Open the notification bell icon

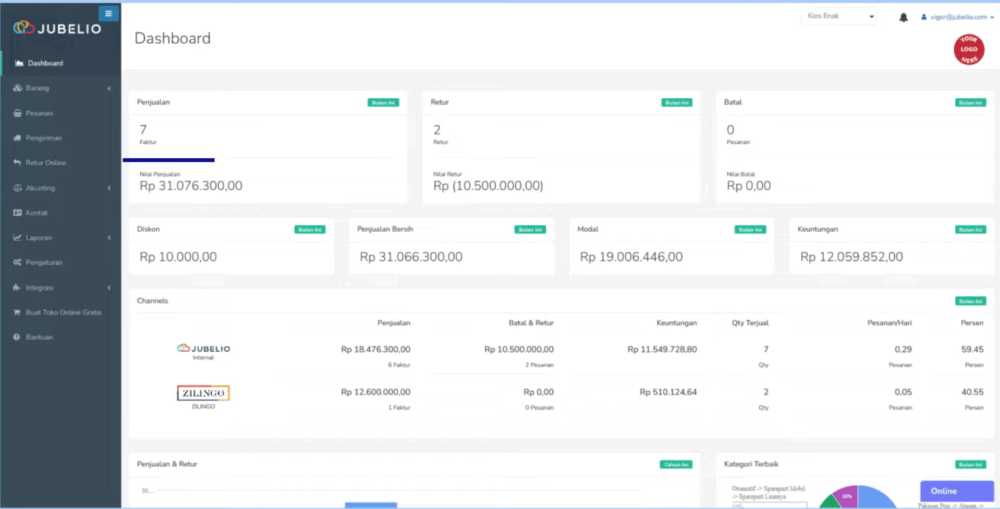(x=904, y=17)
